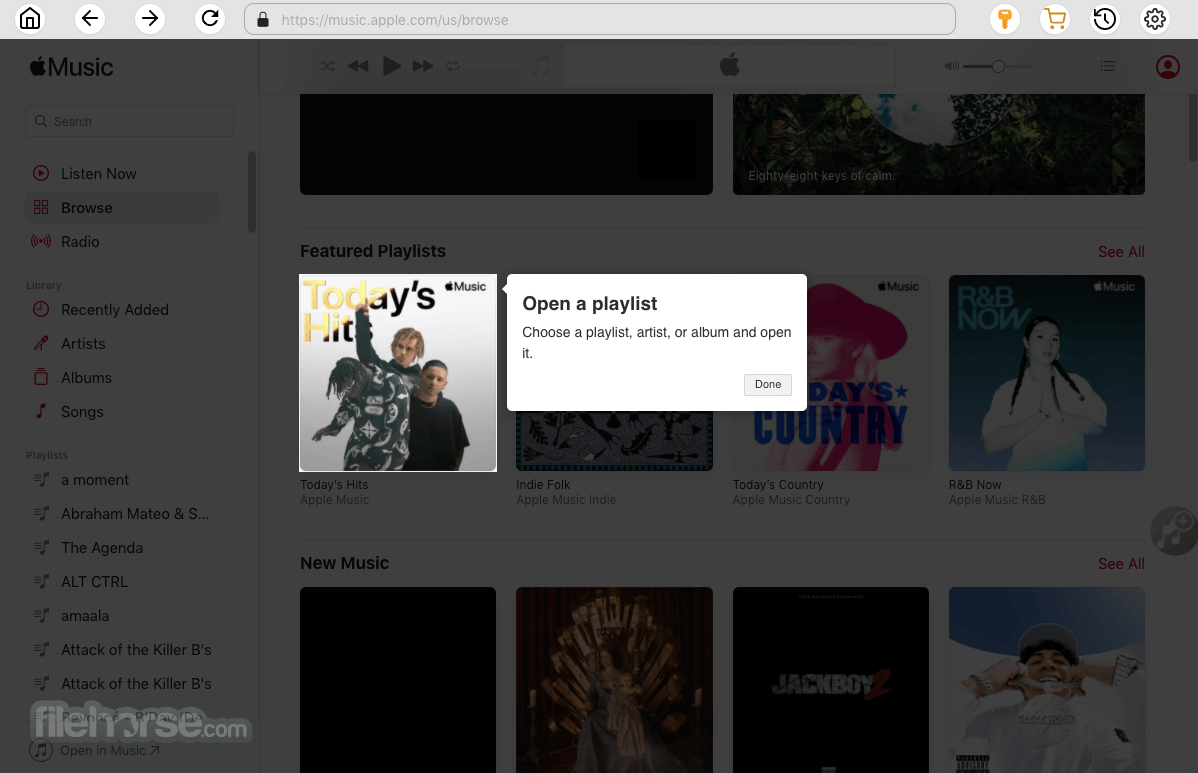
Task: Skip to the next track
Action: [x=423, y=66]
